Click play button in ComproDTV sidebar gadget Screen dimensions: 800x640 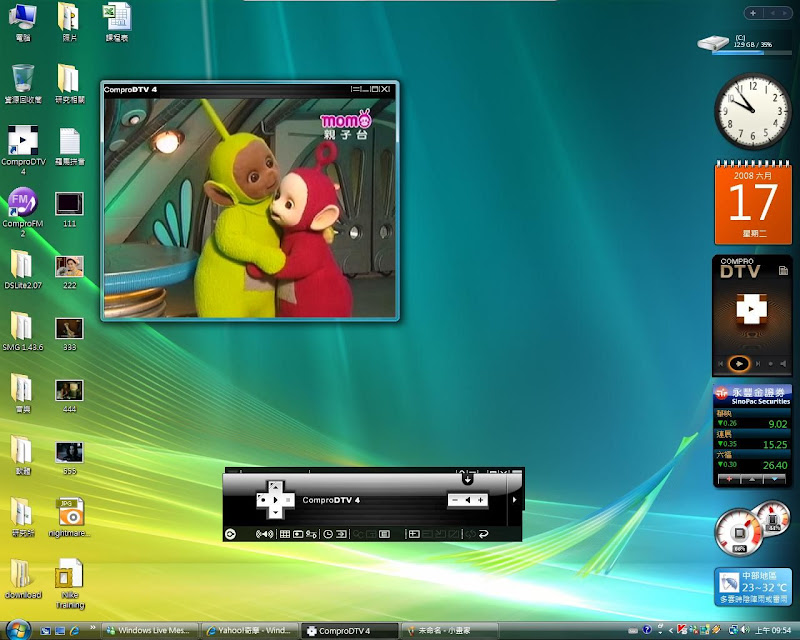point(739,363)
